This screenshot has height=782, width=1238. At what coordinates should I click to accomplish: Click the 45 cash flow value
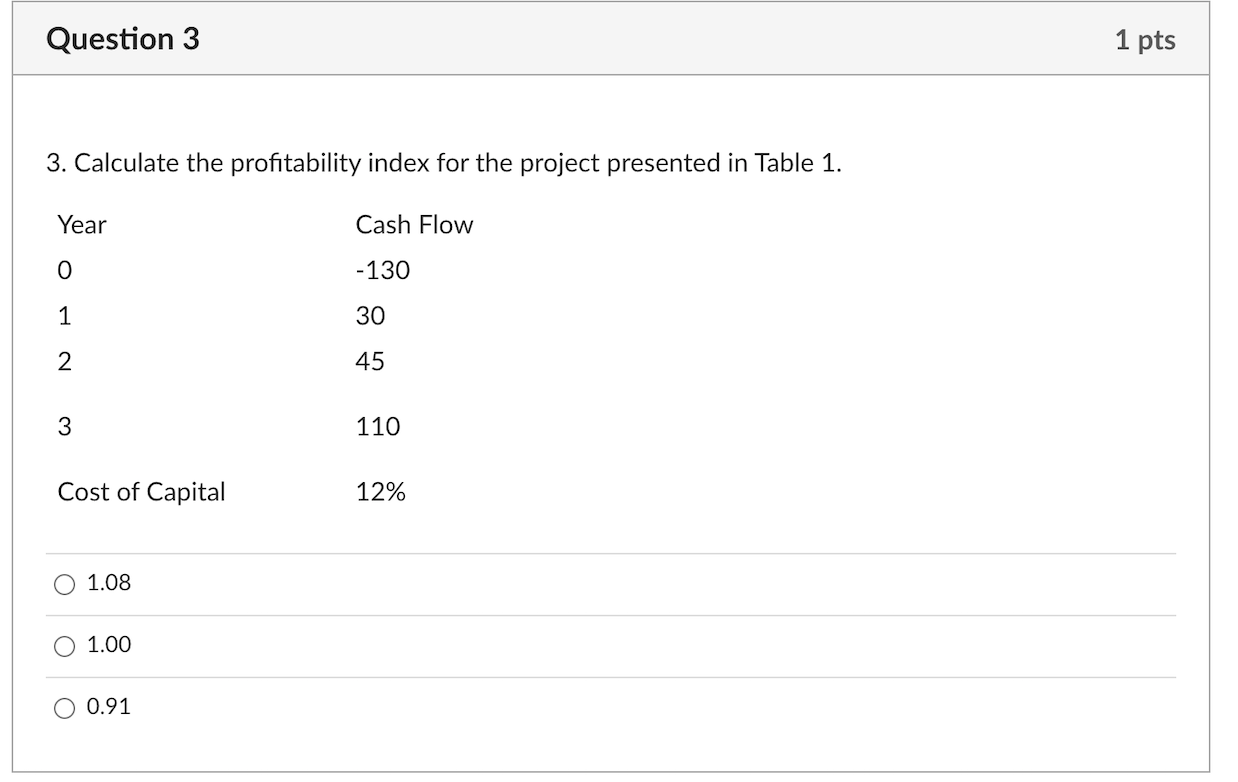click(370, 361)
